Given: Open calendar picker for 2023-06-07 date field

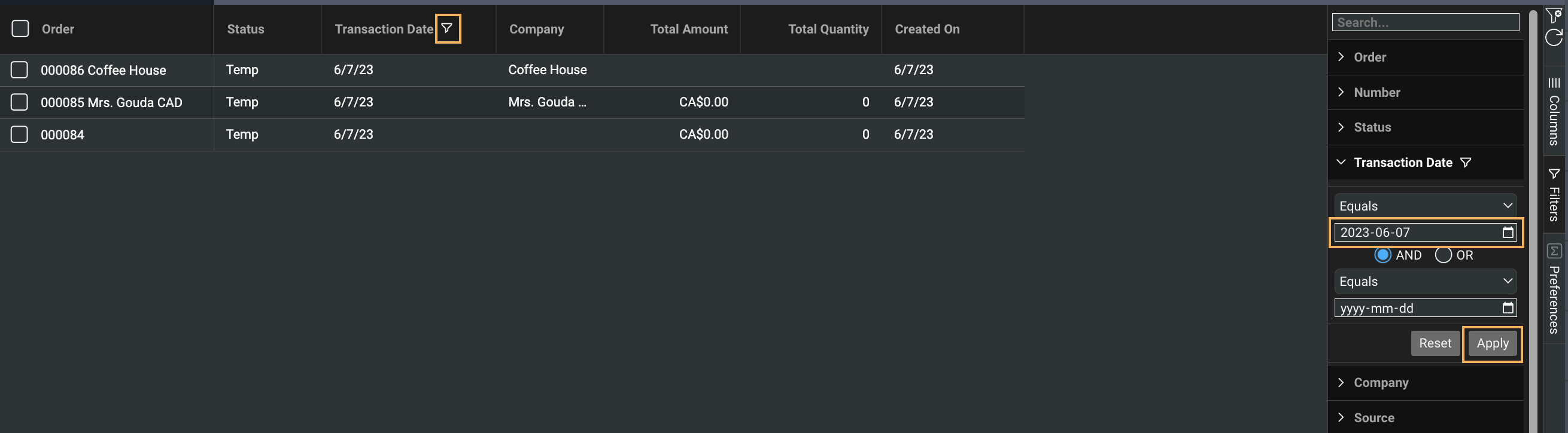Looking at the screenshot, I should tap(1508, 232).
